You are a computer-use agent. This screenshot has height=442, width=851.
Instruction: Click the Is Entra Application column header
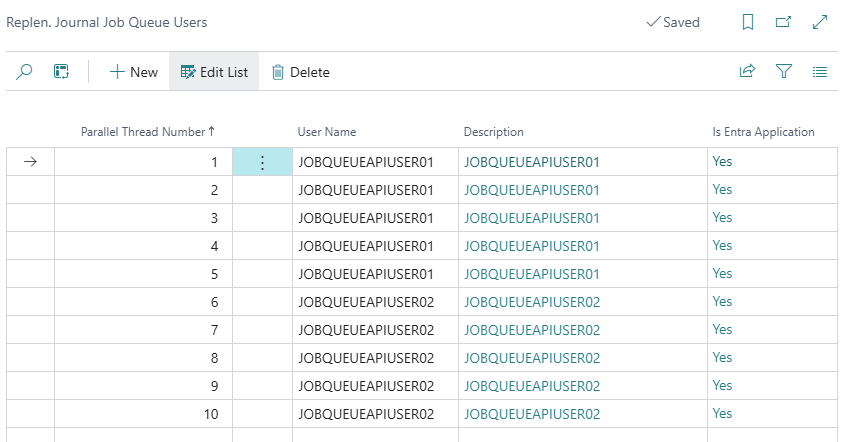click(763, 132)
